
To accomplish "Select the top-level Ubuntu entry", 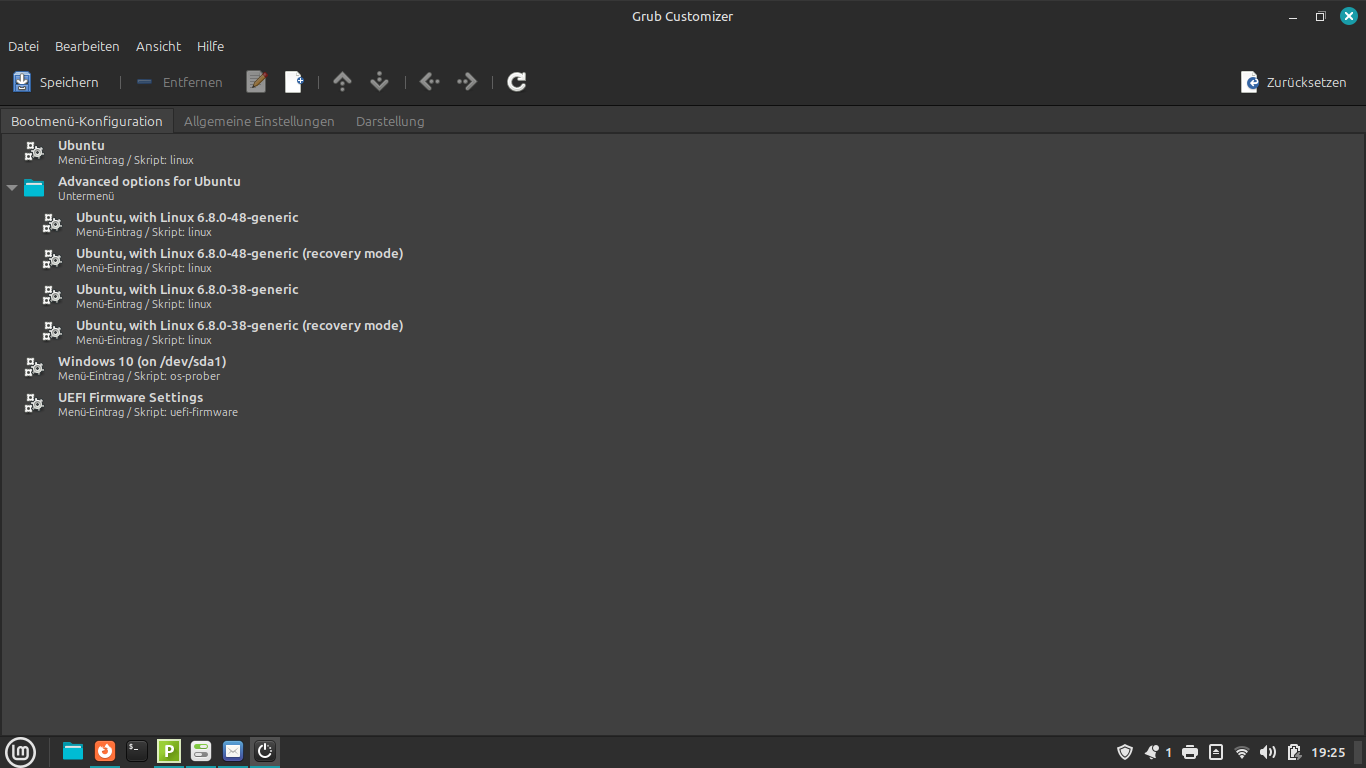I will click(x=683, y=152).
